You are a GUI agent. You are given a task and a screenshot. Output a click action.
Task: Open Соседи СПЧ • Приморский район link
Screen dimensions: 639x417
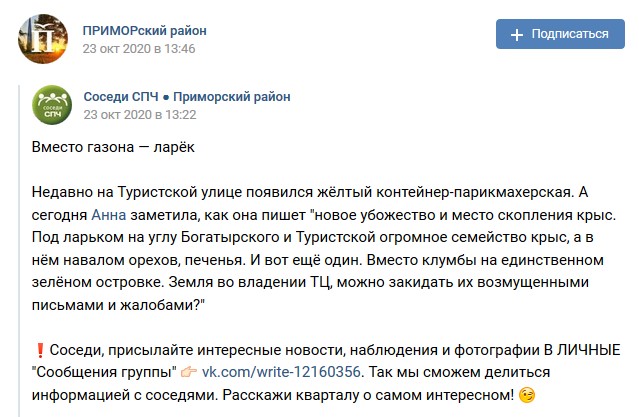[x=187, y=97]
